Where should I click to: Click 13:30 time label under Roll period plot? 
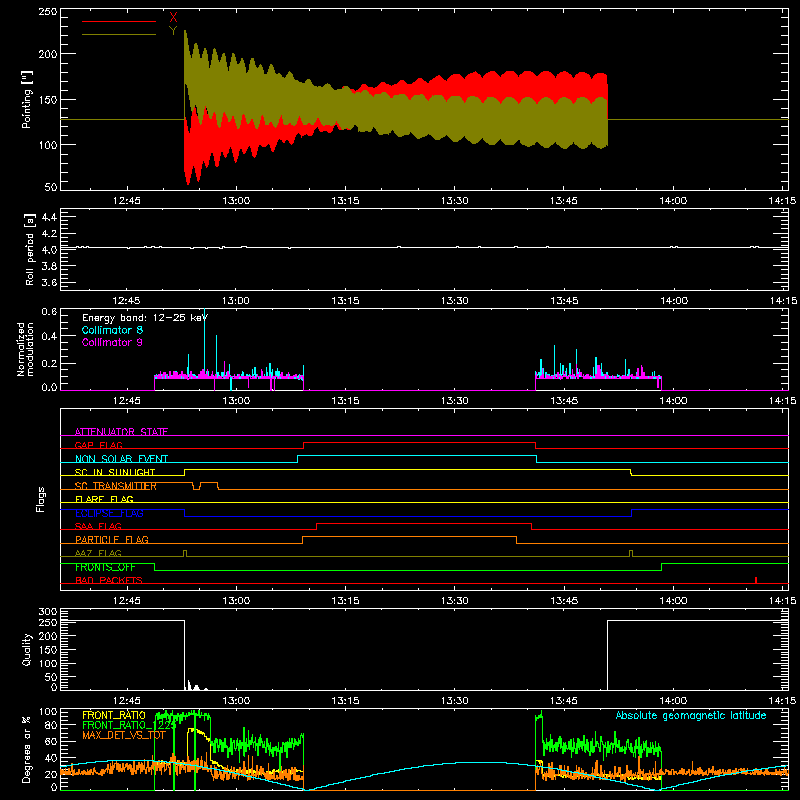tap(455, 301)
